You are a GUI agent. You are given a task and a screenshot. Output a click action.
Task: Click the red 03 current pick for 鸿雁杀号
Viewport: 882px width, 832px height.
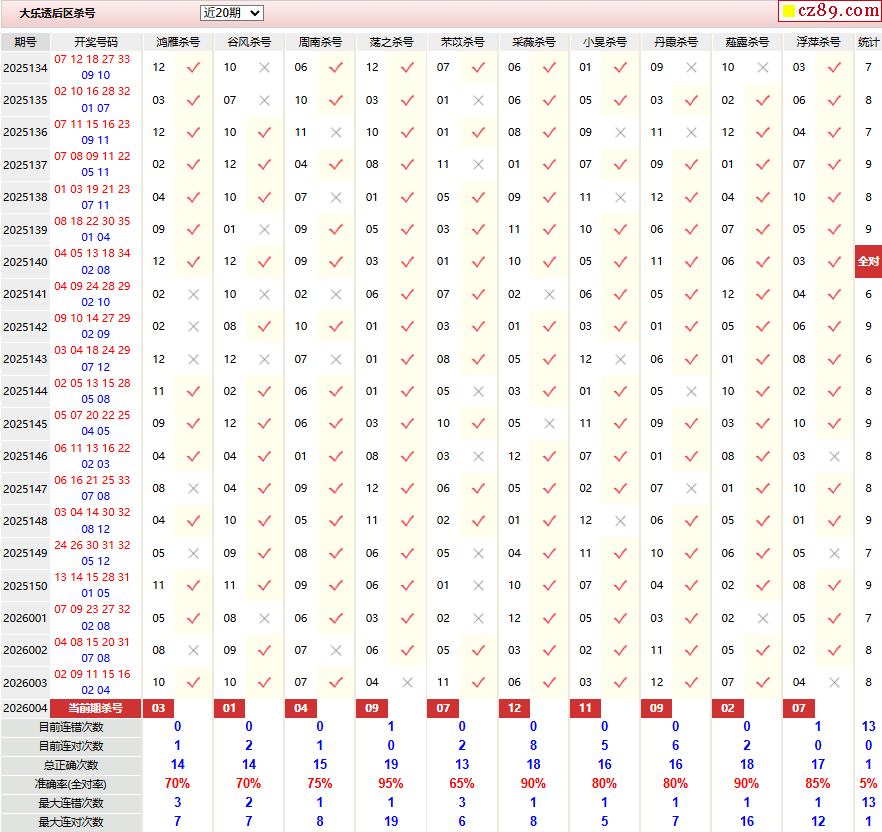pyautogui.click(x=159, y=708)
